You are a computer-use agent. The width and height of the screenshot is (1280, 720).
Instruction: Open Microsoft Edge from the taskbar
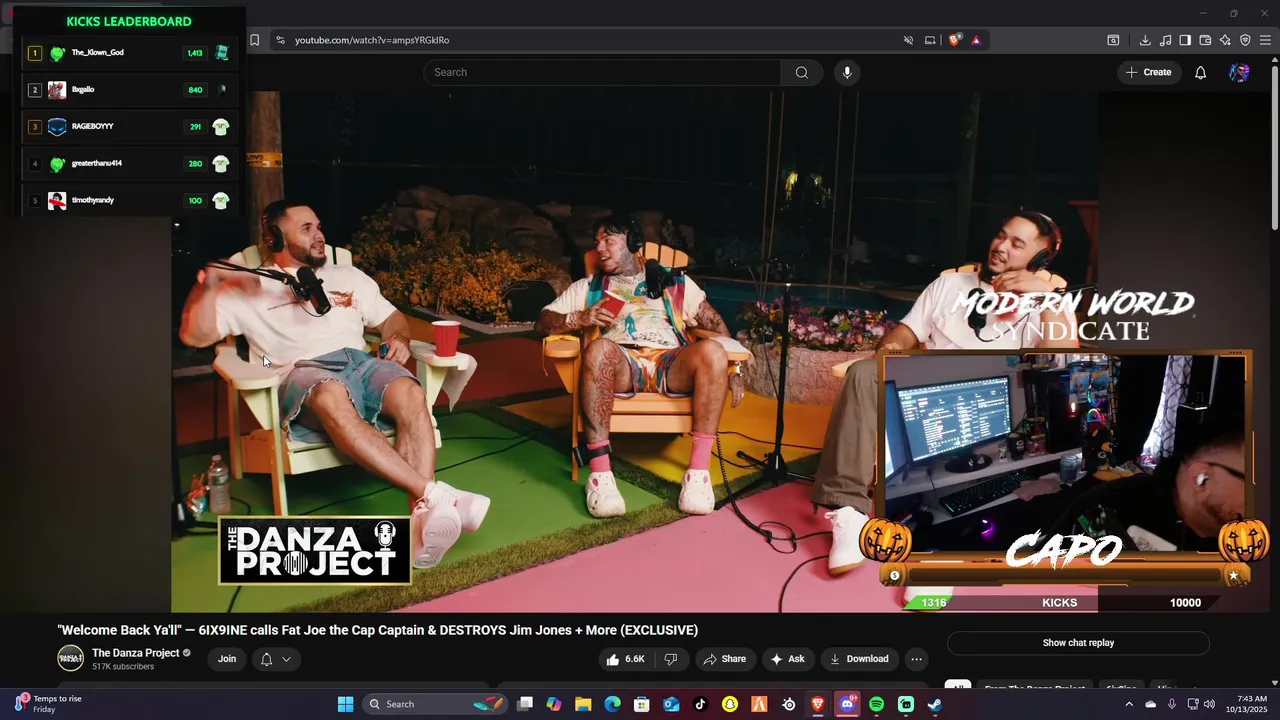point(612,704)
